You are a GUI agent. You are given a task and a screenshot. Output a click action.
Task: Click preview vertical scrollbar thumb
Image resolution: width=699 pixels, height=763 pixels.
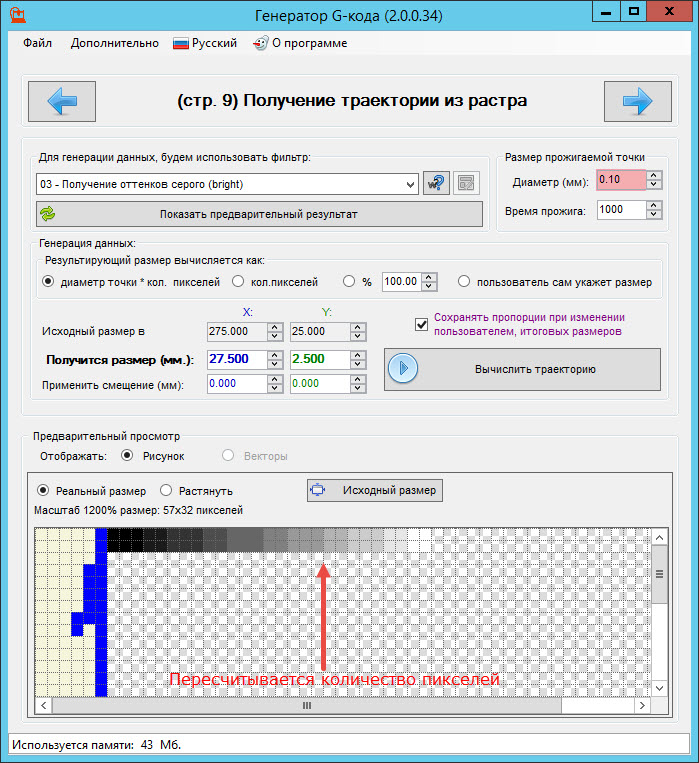(660, 574)
